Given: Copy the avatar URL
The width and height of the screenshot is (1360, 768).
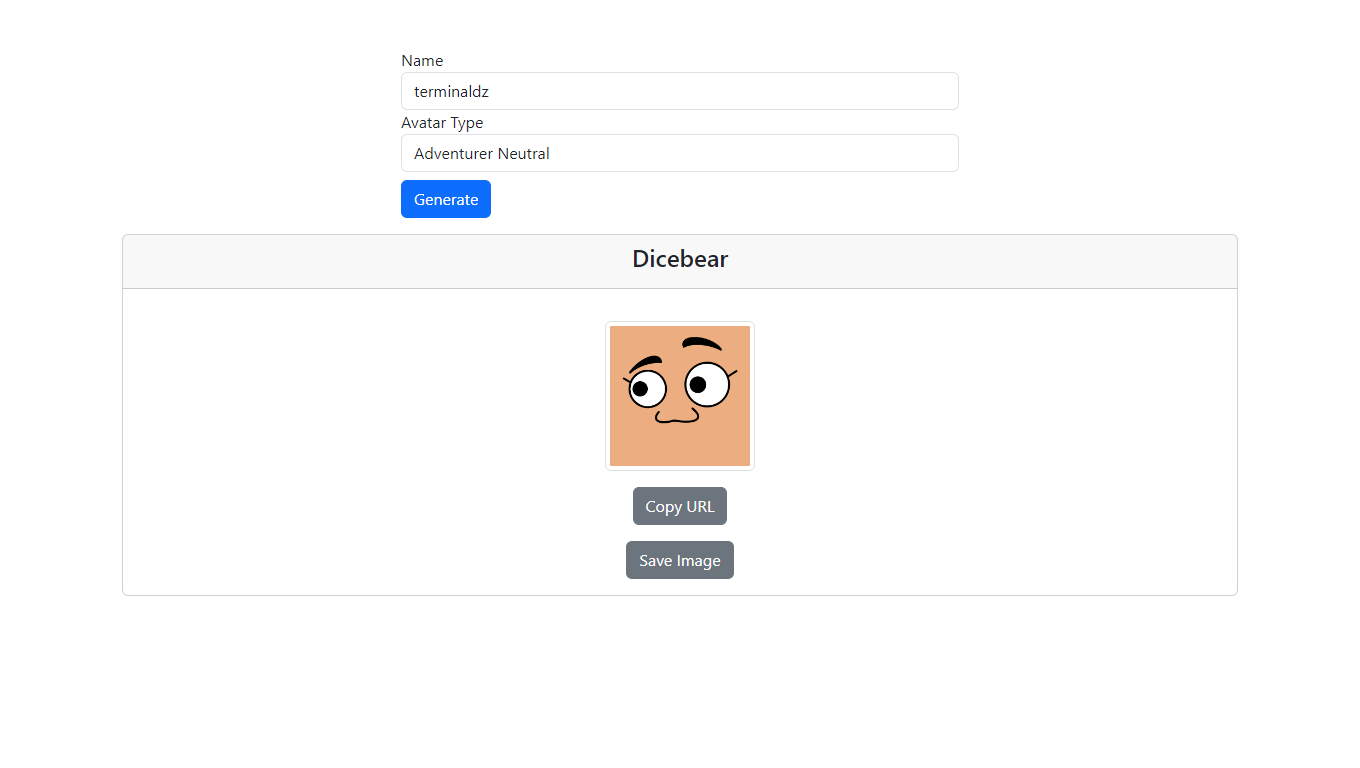Looking at the screenshot, I should (x=680, y=506).
